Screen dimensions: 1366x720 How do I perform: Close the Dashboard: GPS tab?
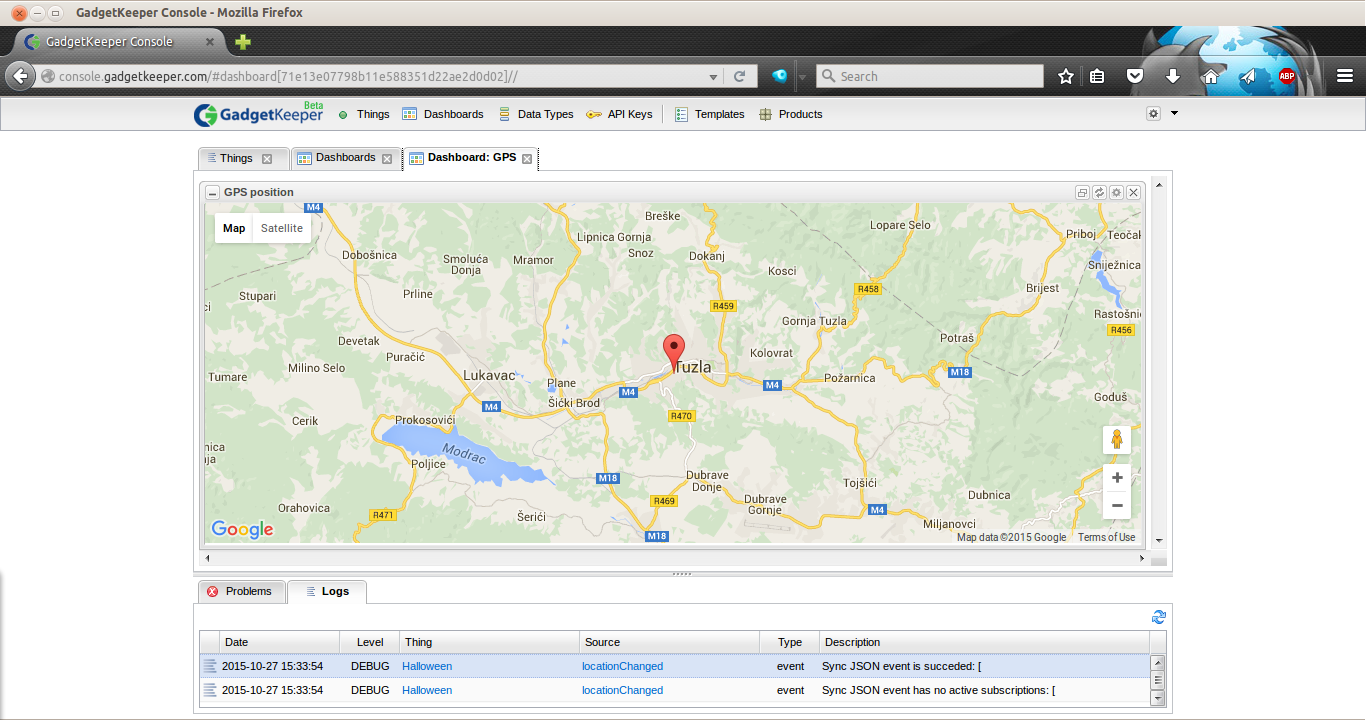coord(527,159)
